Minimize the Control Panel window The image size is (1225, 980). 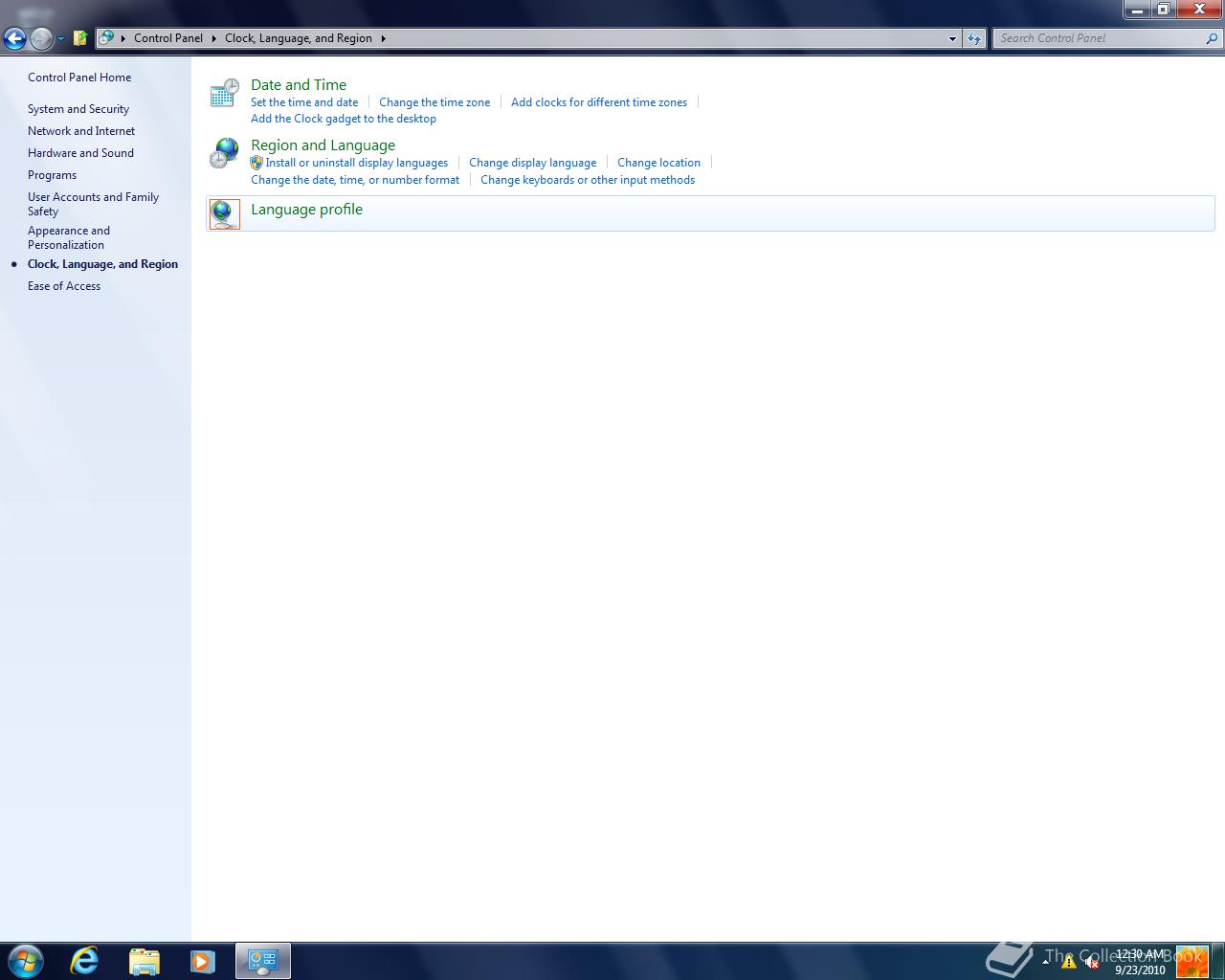[1137, 10]
